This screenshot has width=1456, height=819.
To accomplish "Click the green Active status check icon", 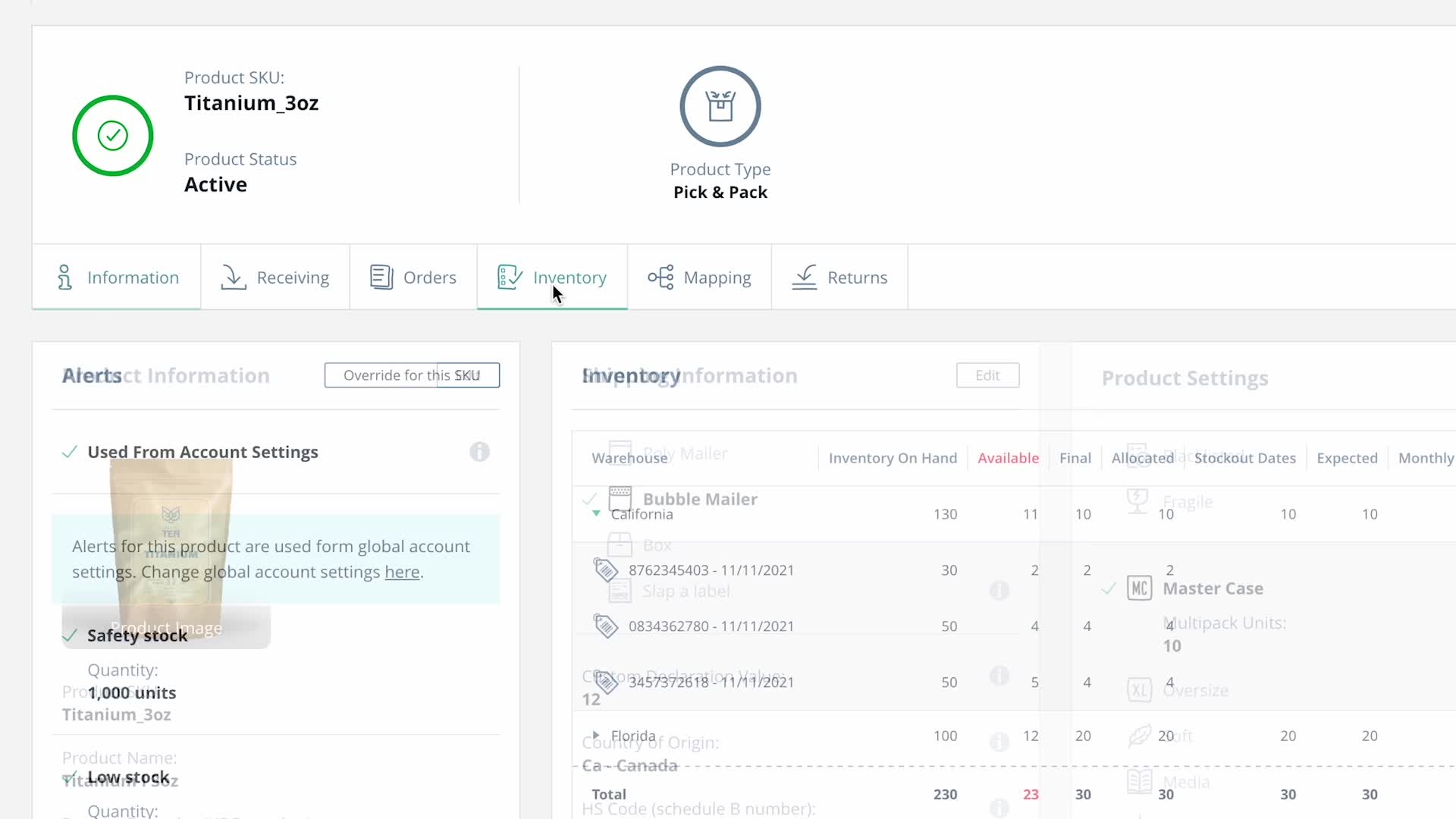I will (113, 136).
